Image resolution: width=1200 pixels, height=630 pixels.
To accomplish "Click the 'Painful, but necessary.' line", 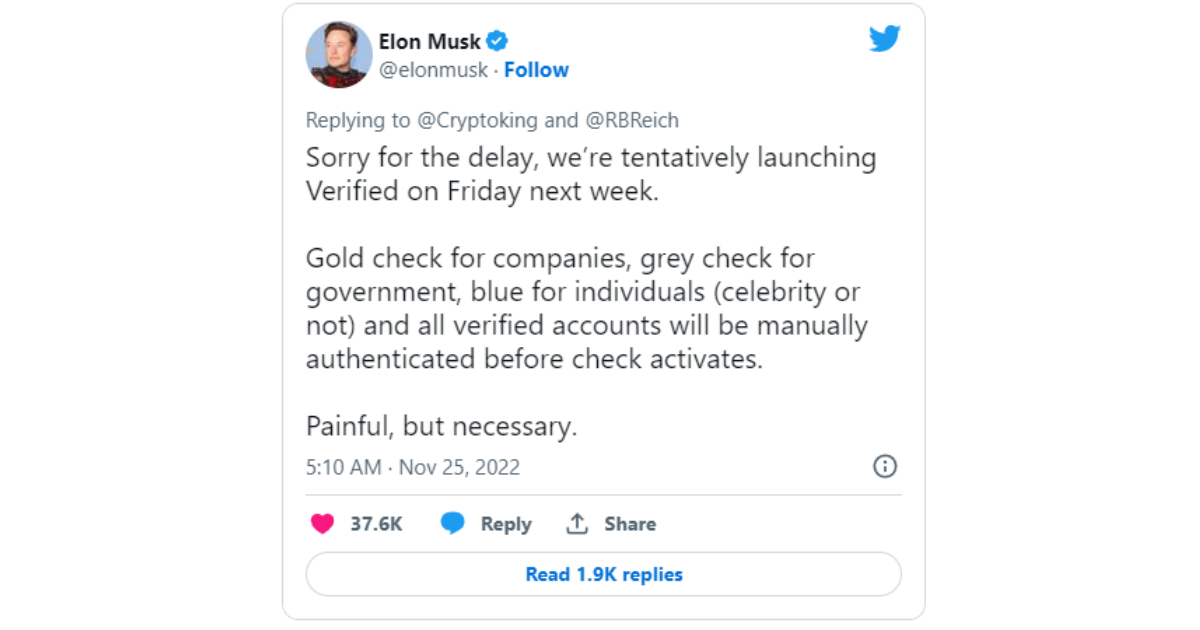I will click(x=442, y=427).
